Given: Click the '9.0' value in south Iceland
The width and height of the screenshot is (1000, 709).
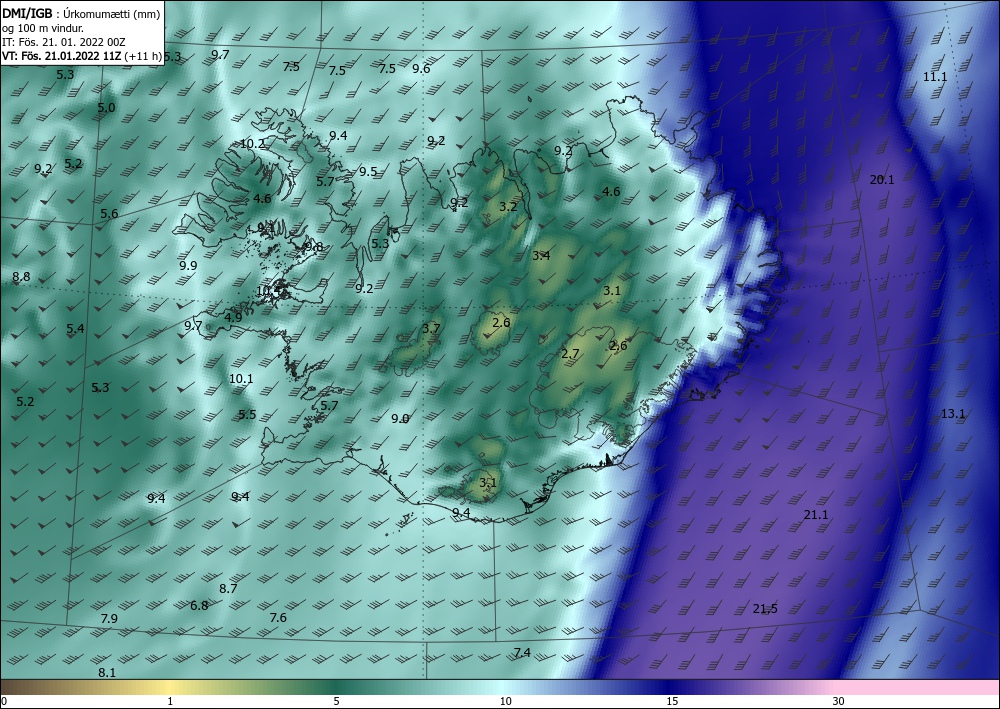Looking at the screenshot, I should [x=400, y=419].
